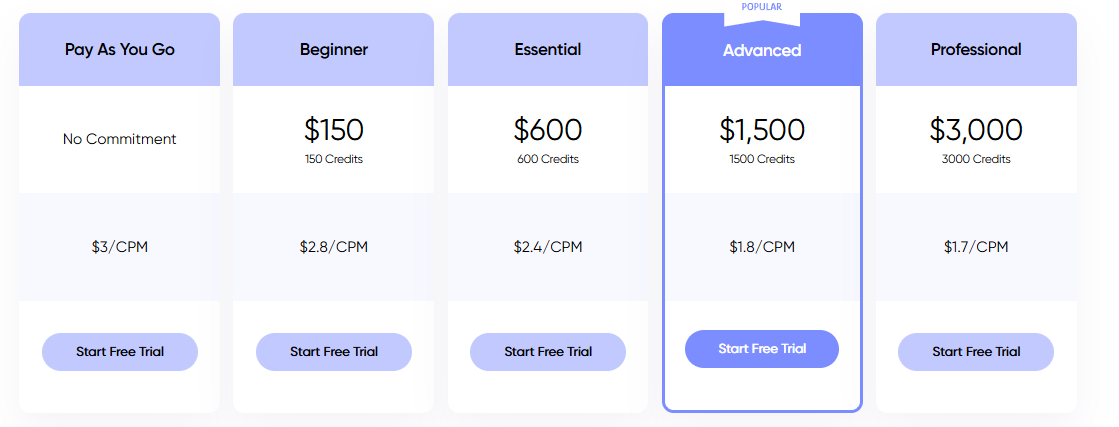Start free trial for Pay As You Go

[x=120, y=351]
